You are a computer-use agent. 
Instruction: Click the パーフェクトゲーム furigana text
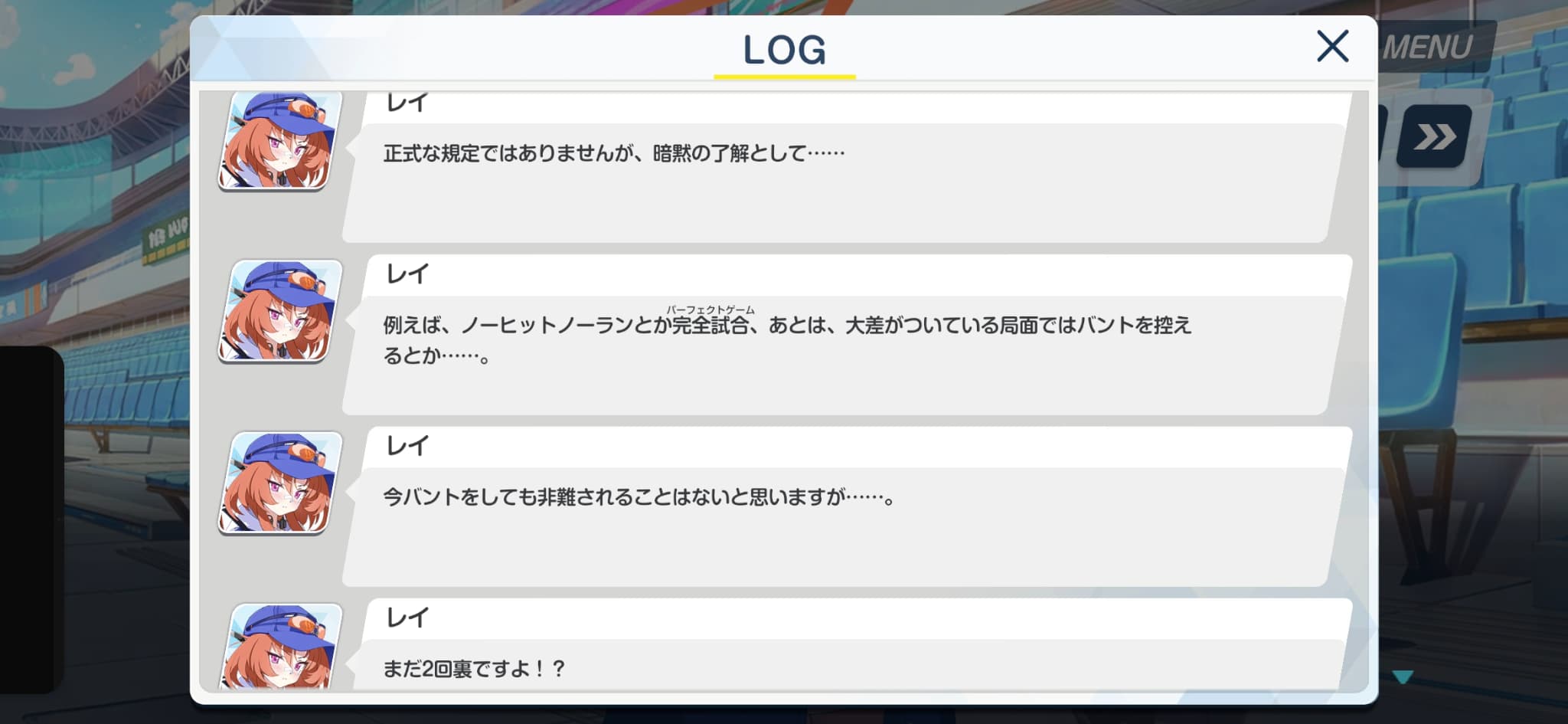pyautogui.click(x=710, y=310)
